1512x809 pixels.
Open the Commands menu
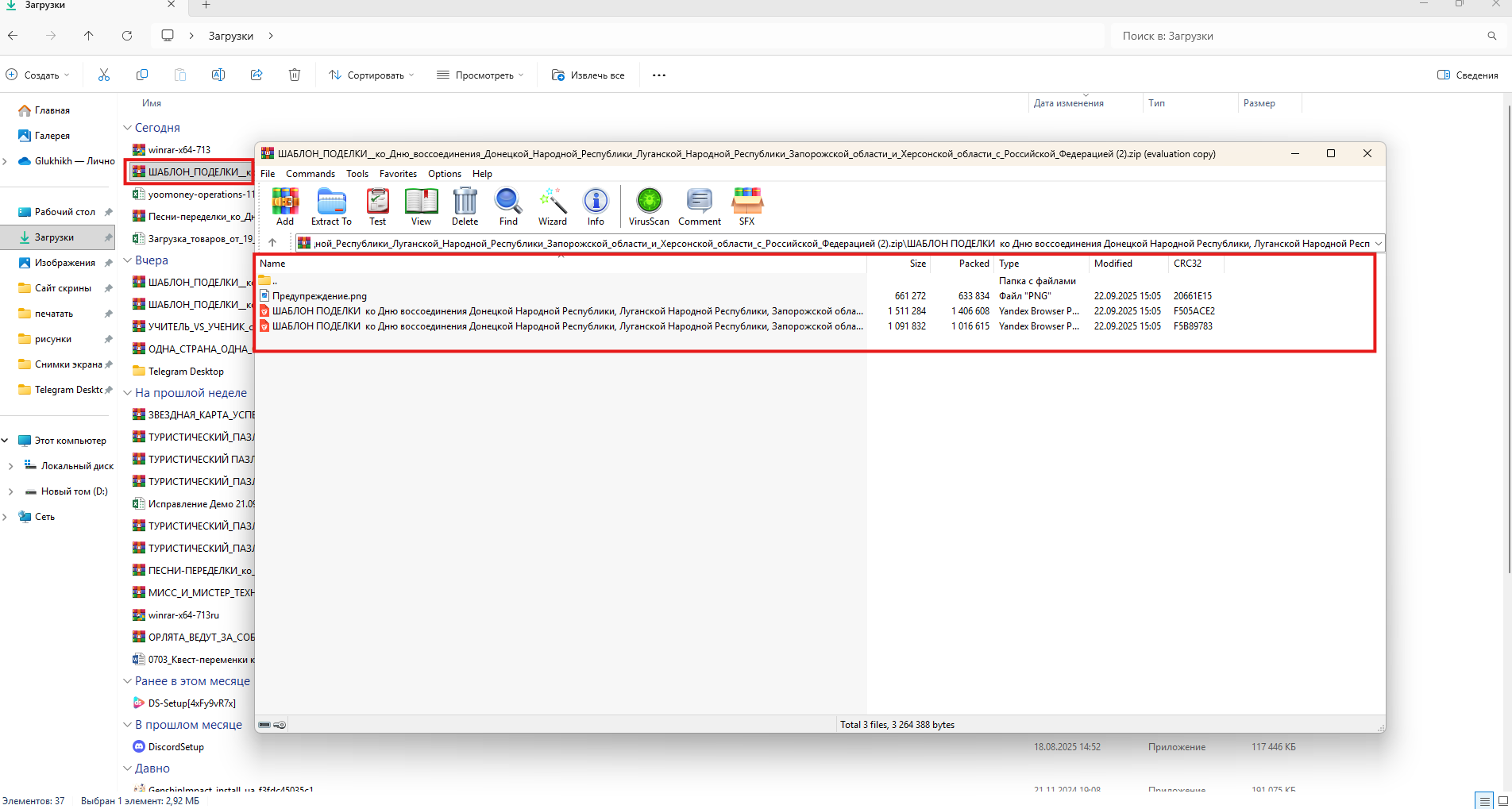point(310,174)
